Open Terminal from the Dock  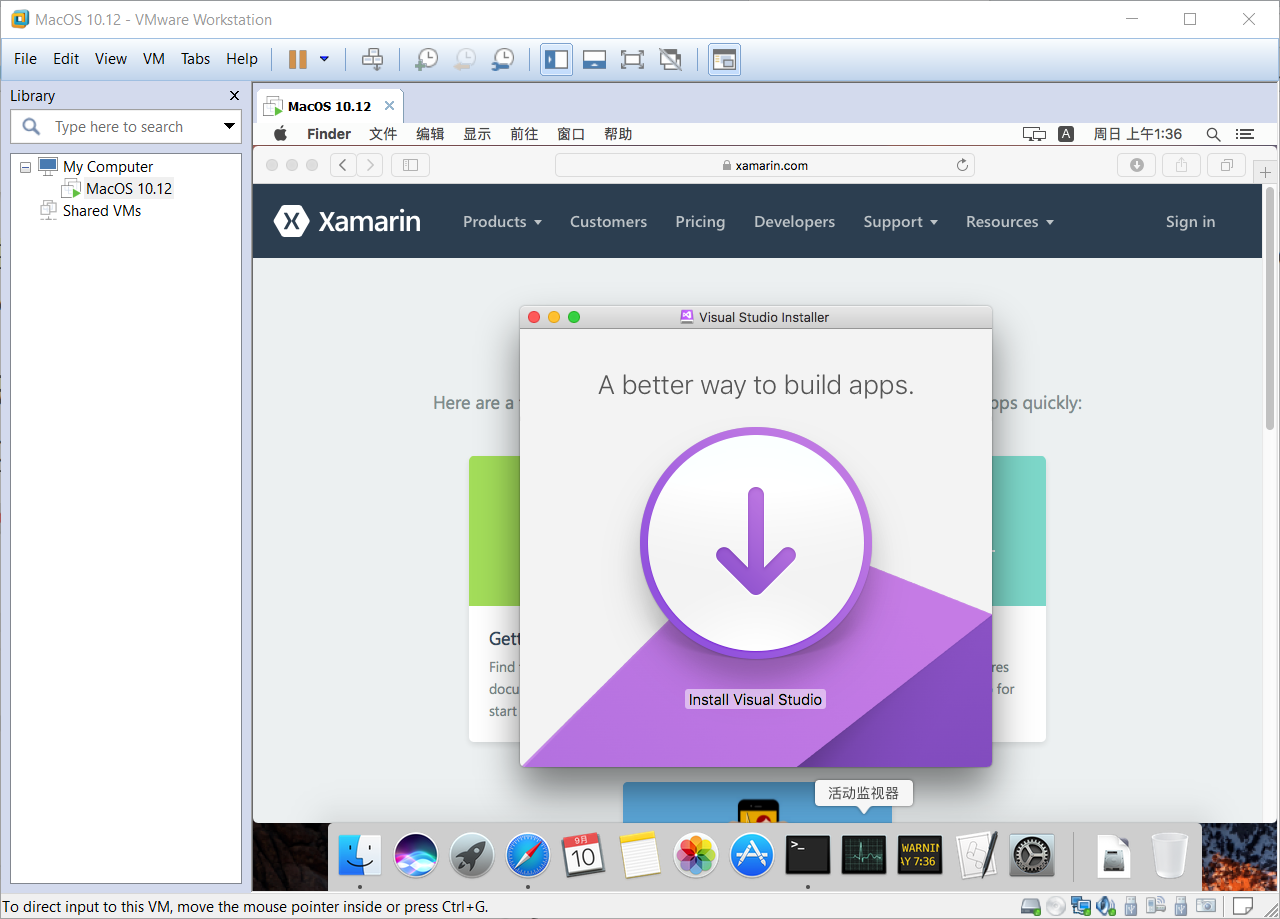807,855
